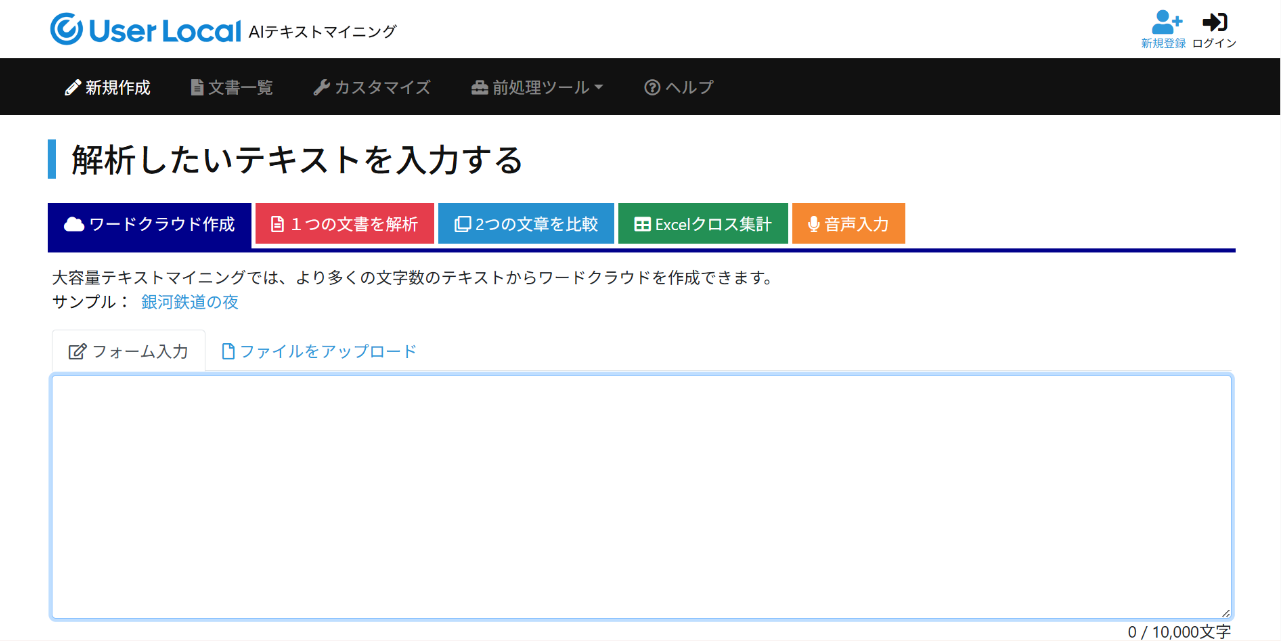Click the toolbox icon for 前処理ツール

479,88
